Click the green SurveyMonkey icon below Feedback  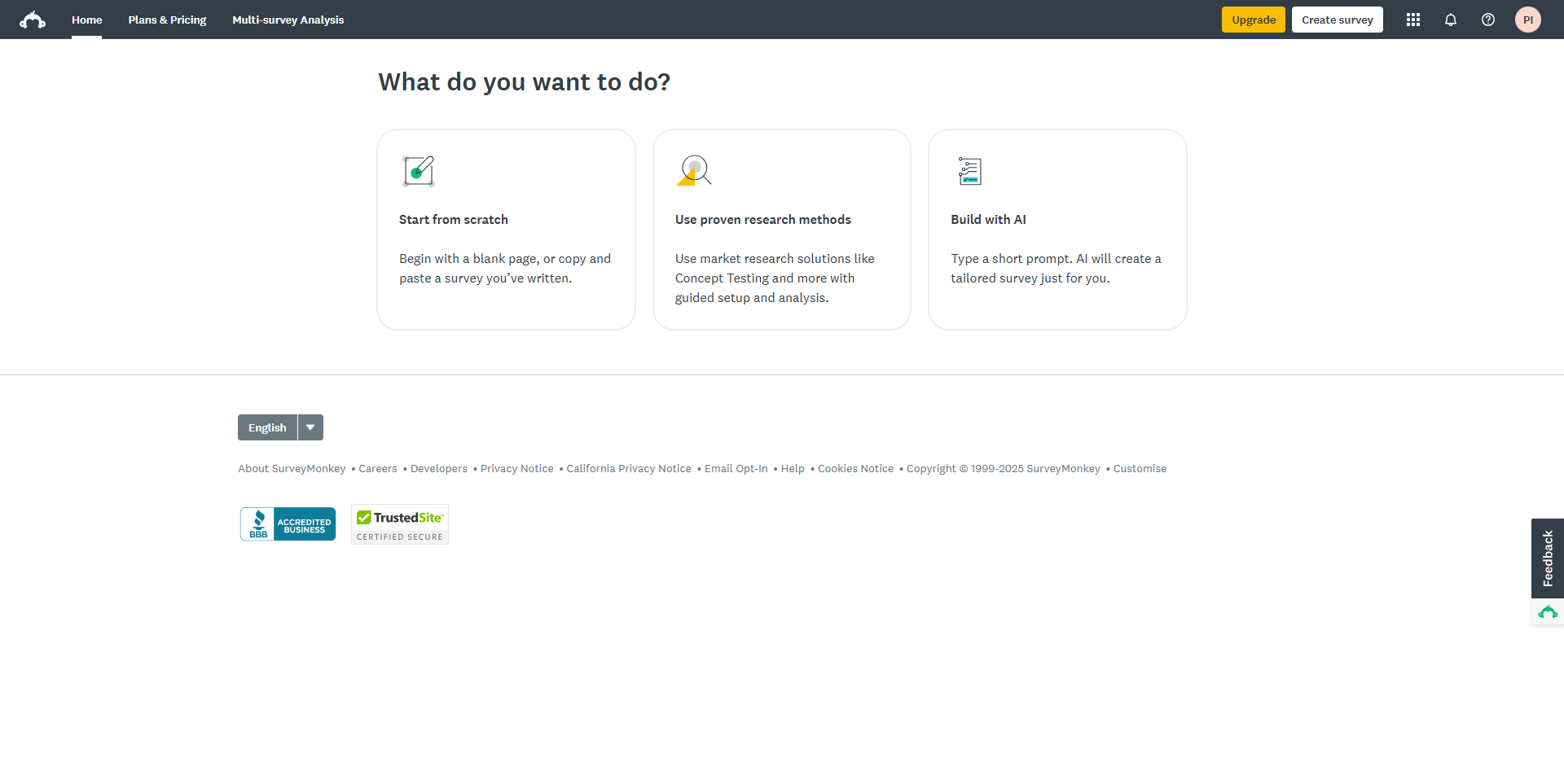pyautogui.click(x=1547, y=612)
